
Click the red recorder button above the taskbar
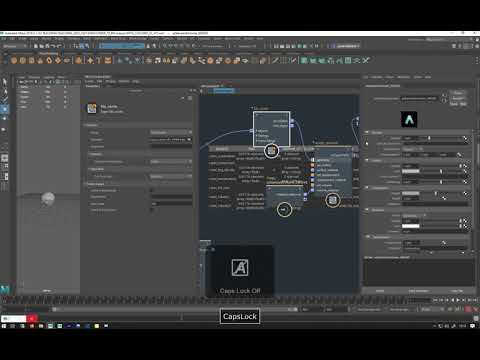(31, 319)
